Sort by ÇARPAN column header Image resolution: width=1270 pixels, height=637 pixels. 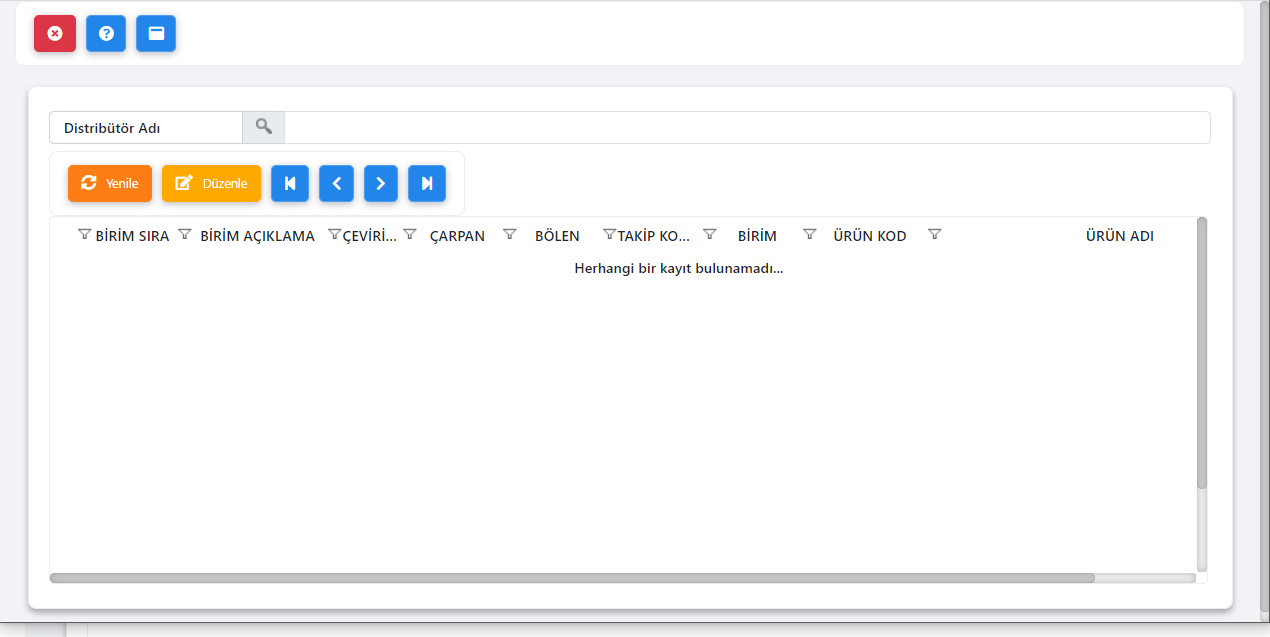tap(457, 236)
